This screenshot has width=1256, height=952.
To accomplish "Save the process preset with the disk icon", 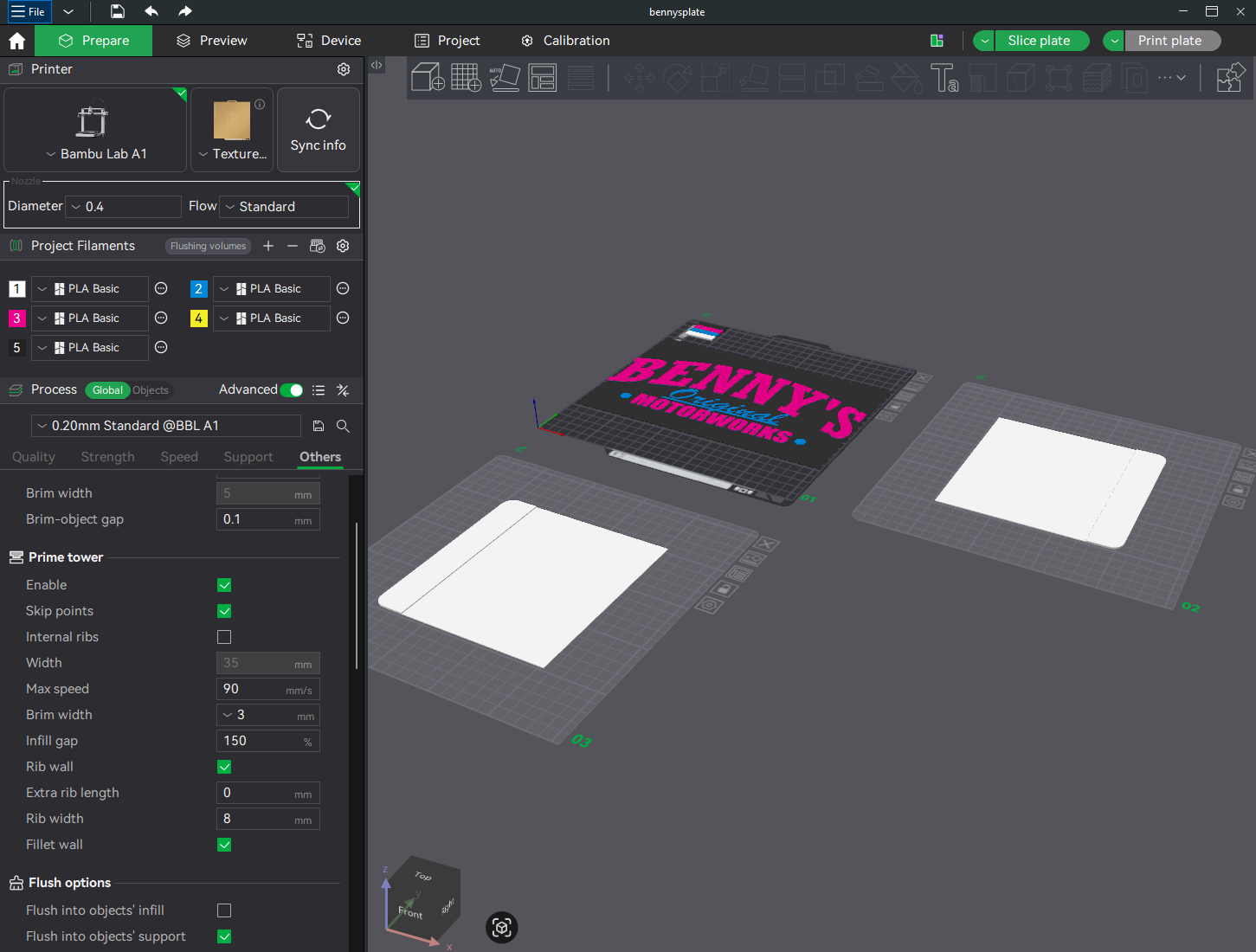I will 319,426.
